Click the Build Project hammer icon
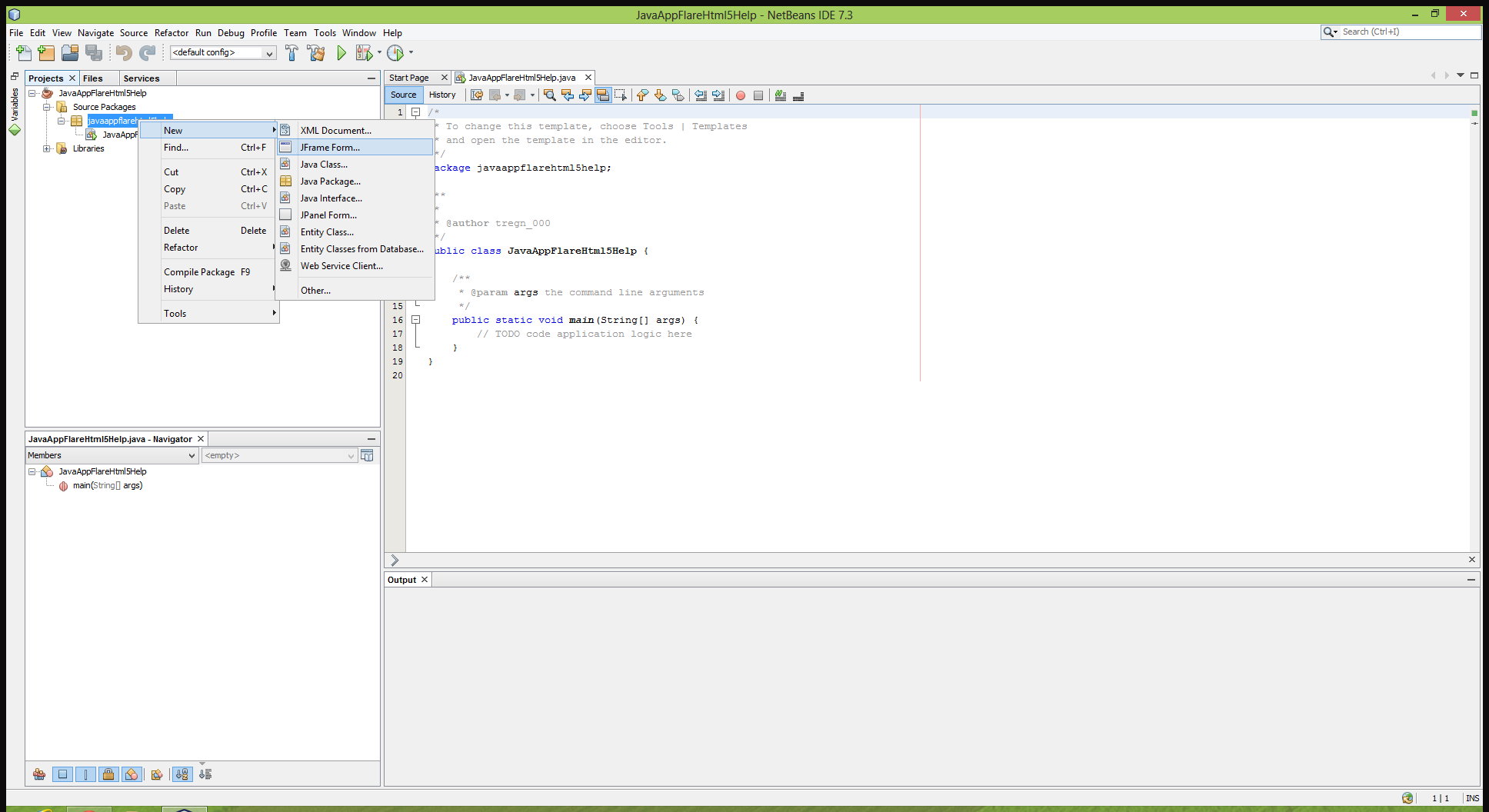This screenshot has width=1489, height=812. [x=291, y=53]
